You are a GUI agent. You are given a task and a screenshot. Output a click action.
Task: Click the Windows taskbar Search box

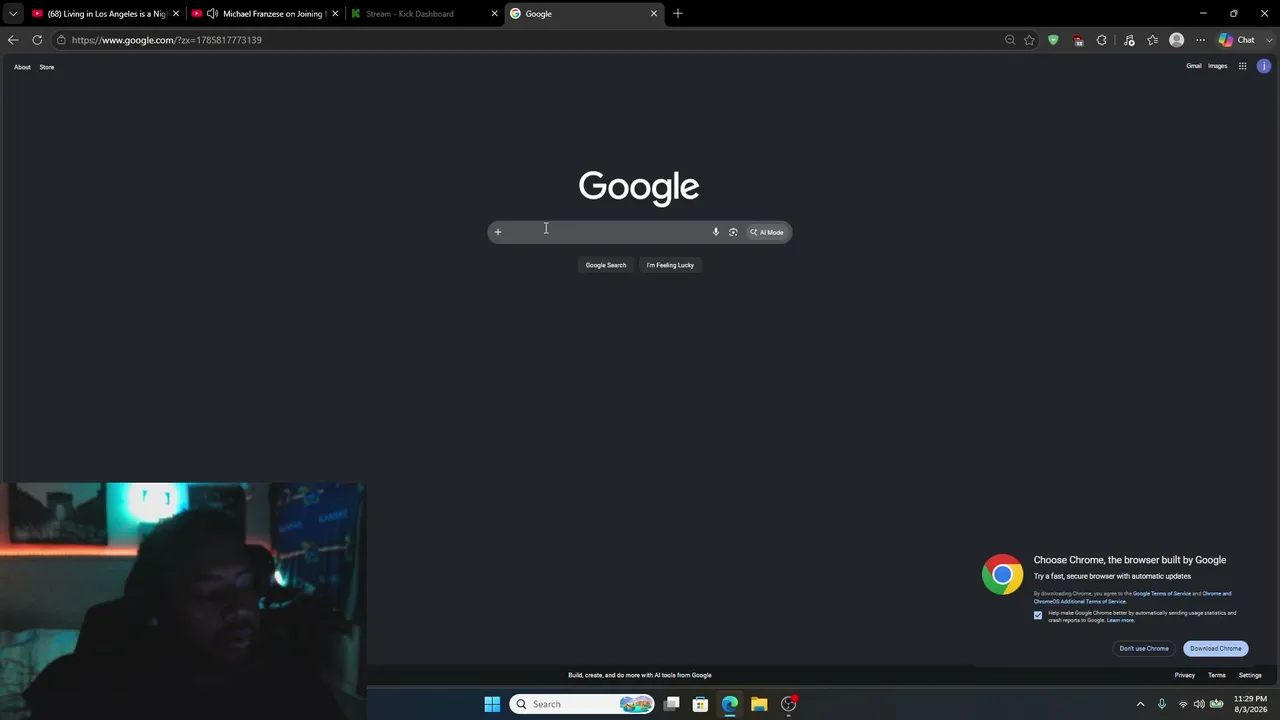click(x=582, y=704)
